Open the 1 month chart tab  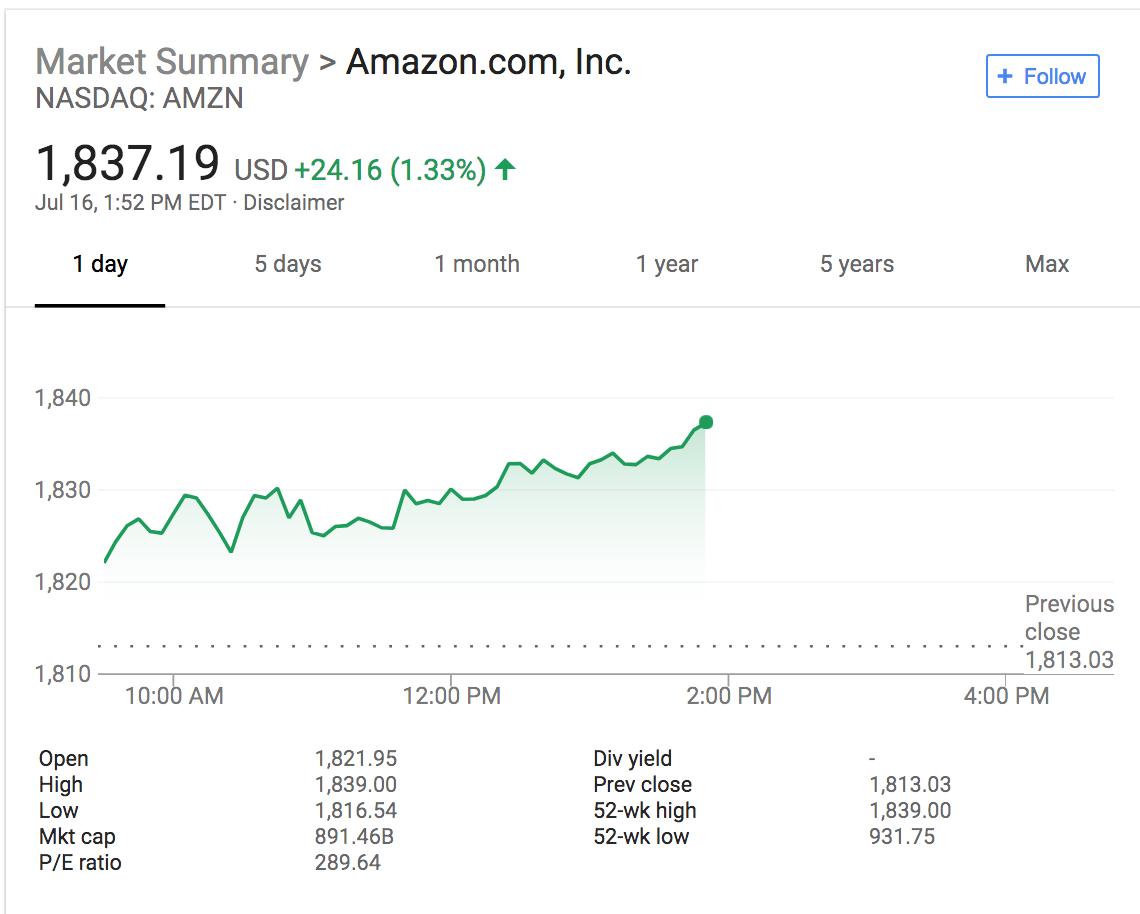click(x=477, y=264)
